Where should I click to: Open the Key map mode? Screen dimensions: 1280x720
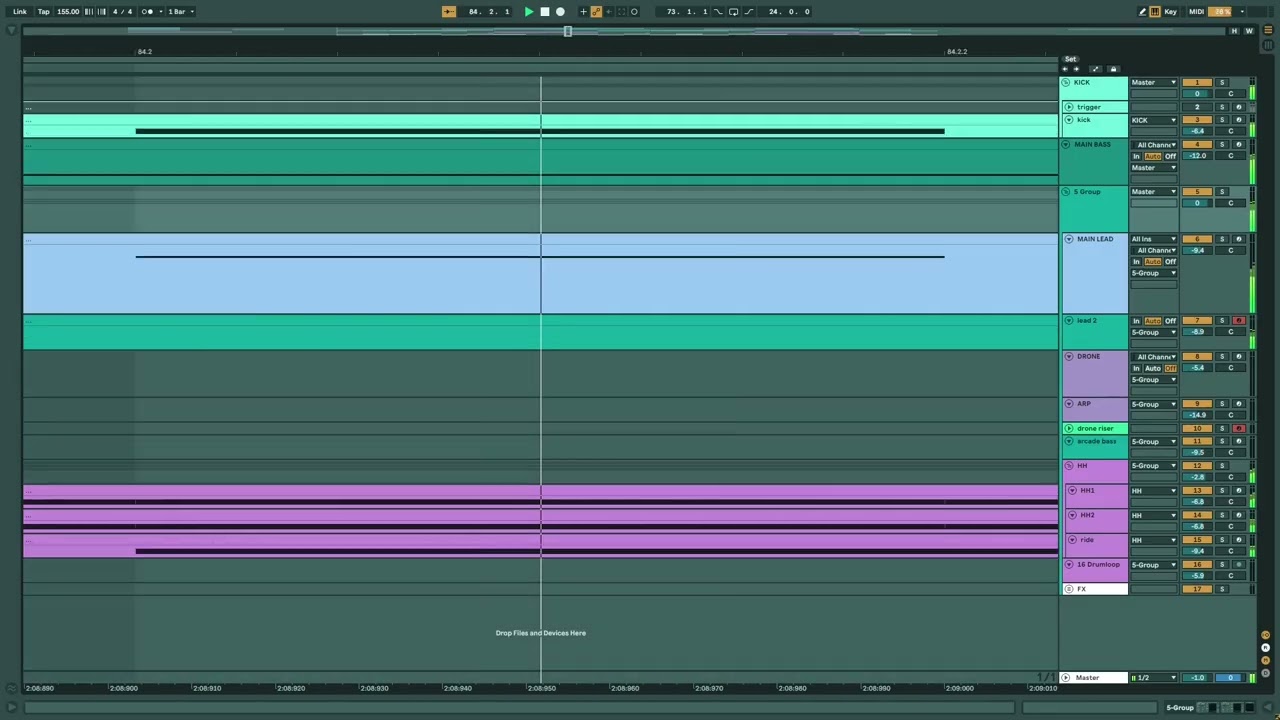(x=1170, y=12)
